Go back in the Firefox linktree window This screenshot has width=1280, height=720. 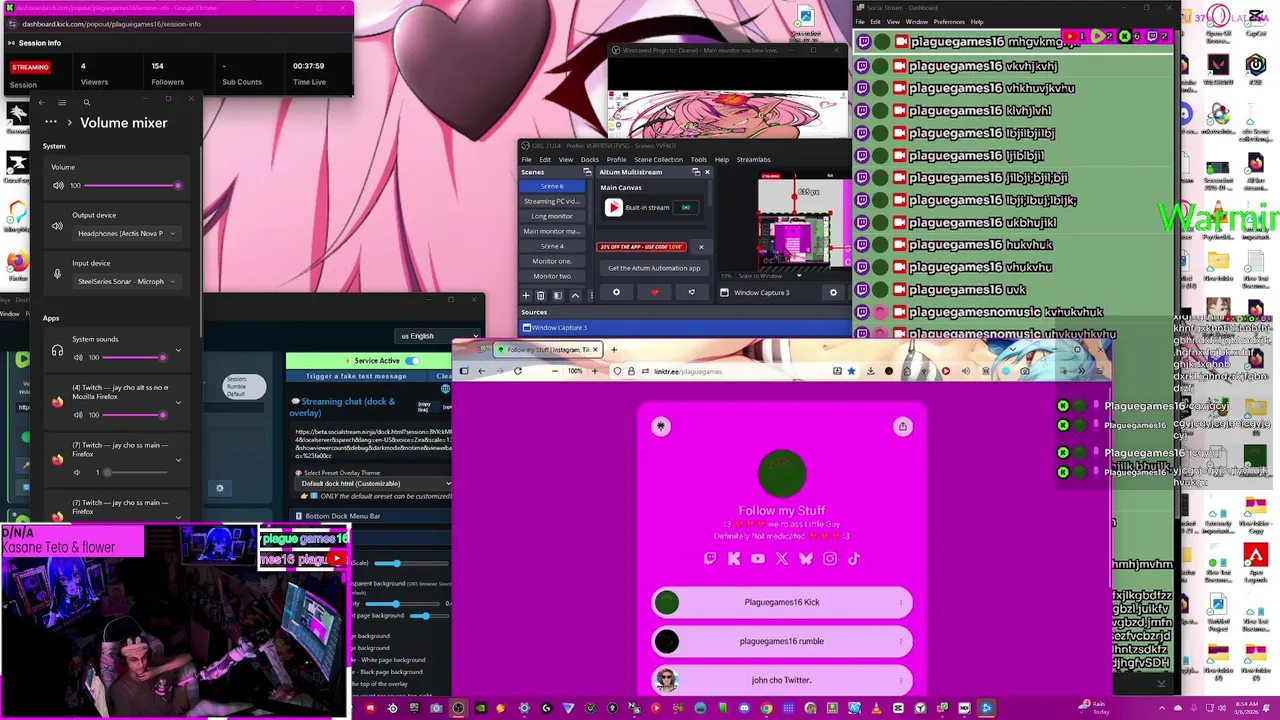pyautogui.click(x=481, y=371)
